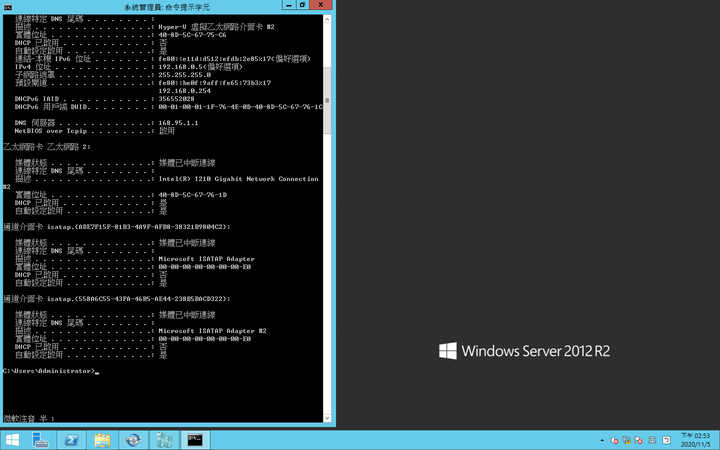
Task: Click the console scrollbar down arrow
Action: [x=327, y=418]
